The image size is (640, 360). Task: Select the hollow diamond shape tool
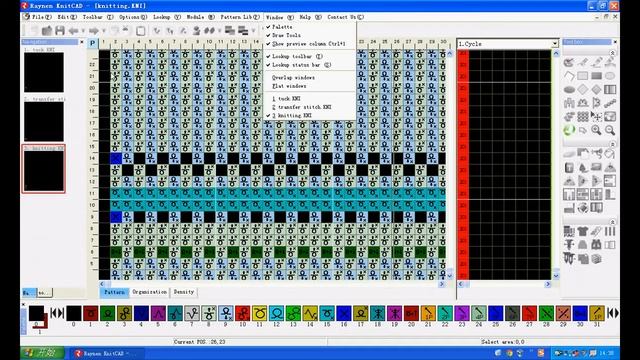click(583, 89)
